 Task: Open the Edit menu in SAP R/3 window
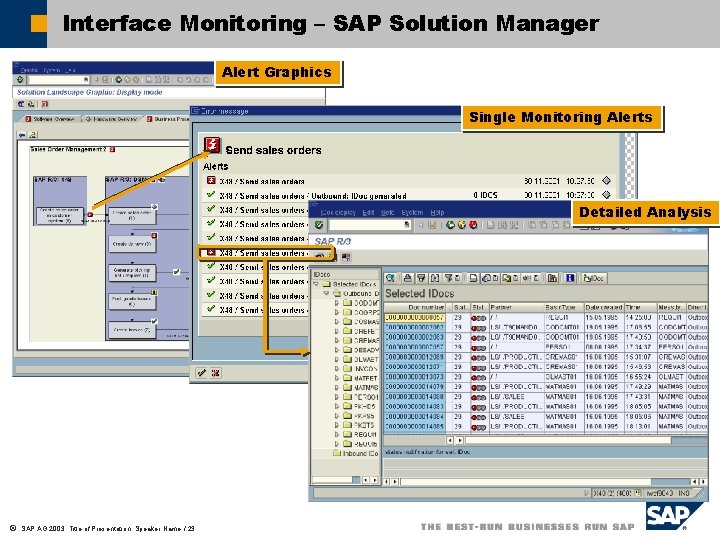368,213
